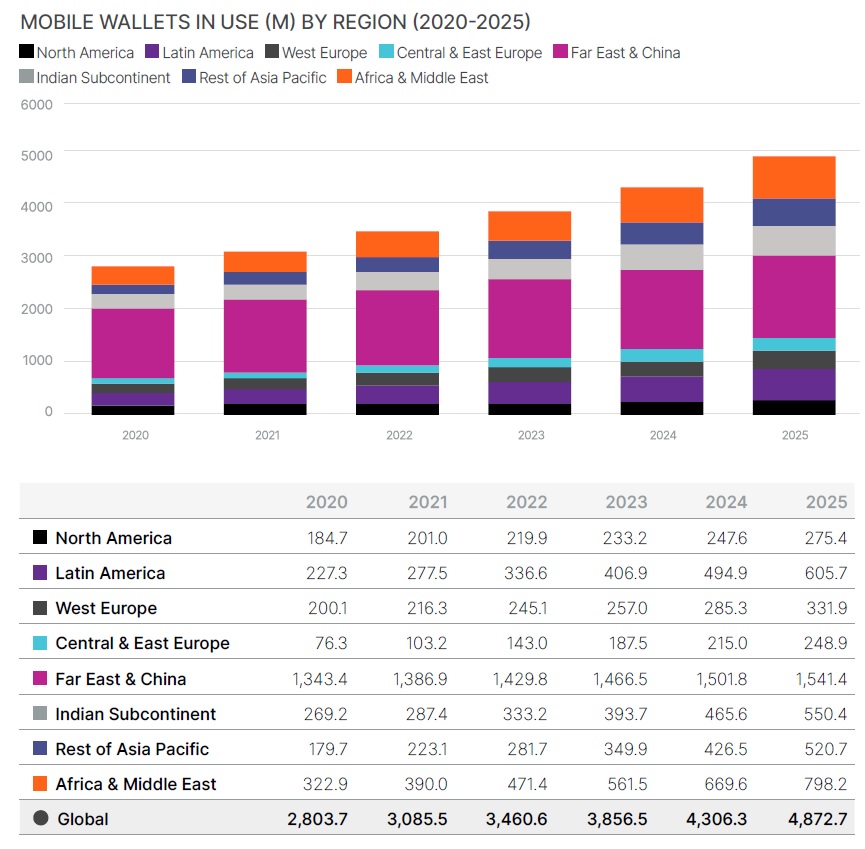865x849 pixels.
Task: Click the grey segment of the 2022 bar
Action: (x=398, y=281)
